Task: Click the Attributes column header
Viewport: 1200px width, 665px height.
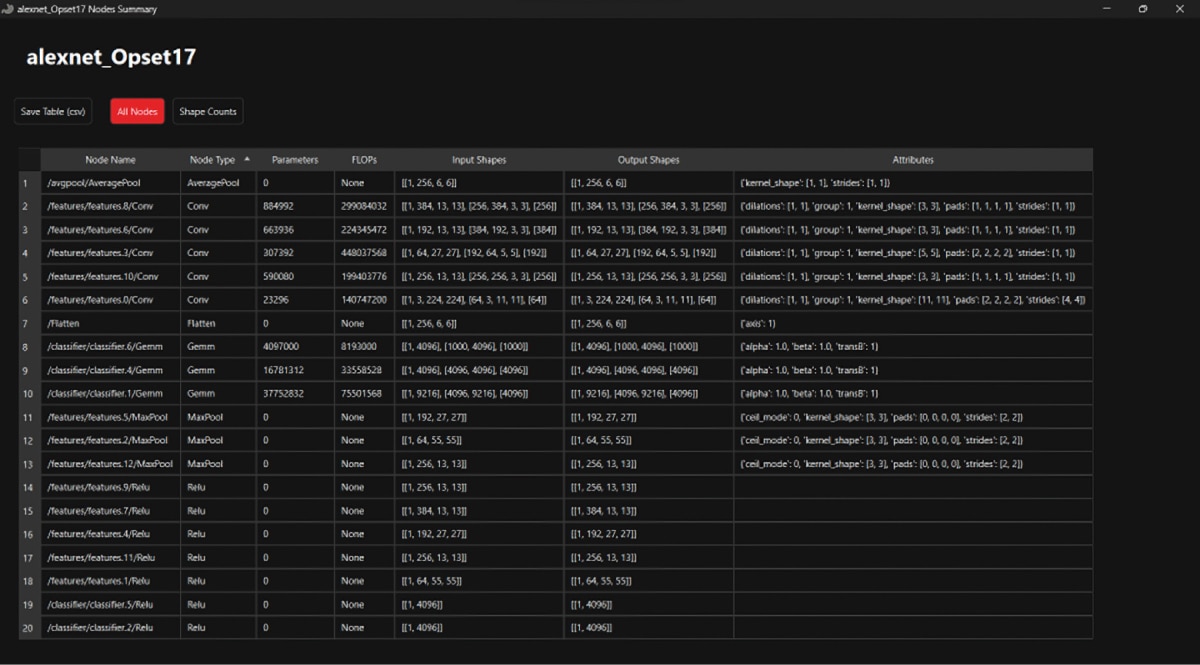Action: [x=913, y=160]
